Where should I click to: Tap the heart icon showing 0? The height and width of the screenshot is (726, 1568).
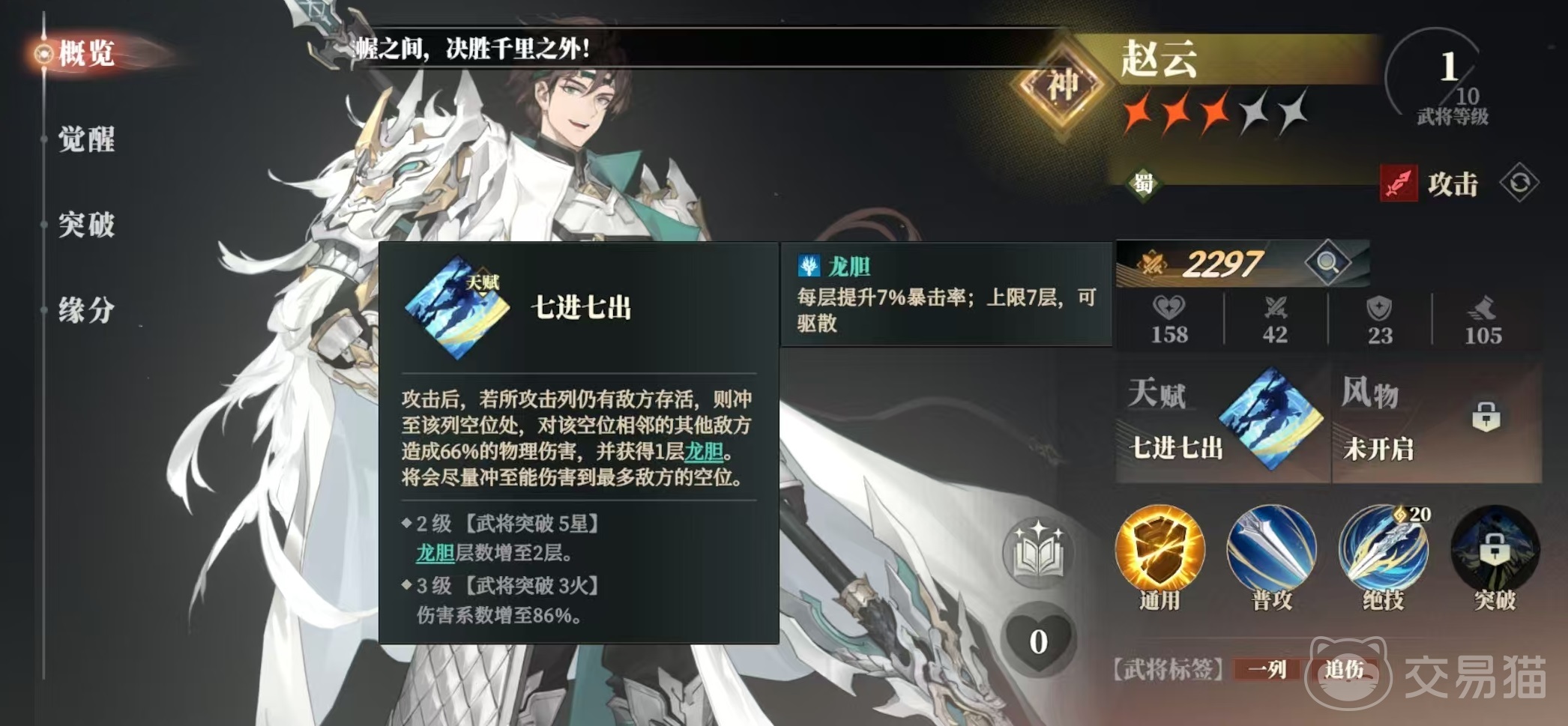(1038, 641)
